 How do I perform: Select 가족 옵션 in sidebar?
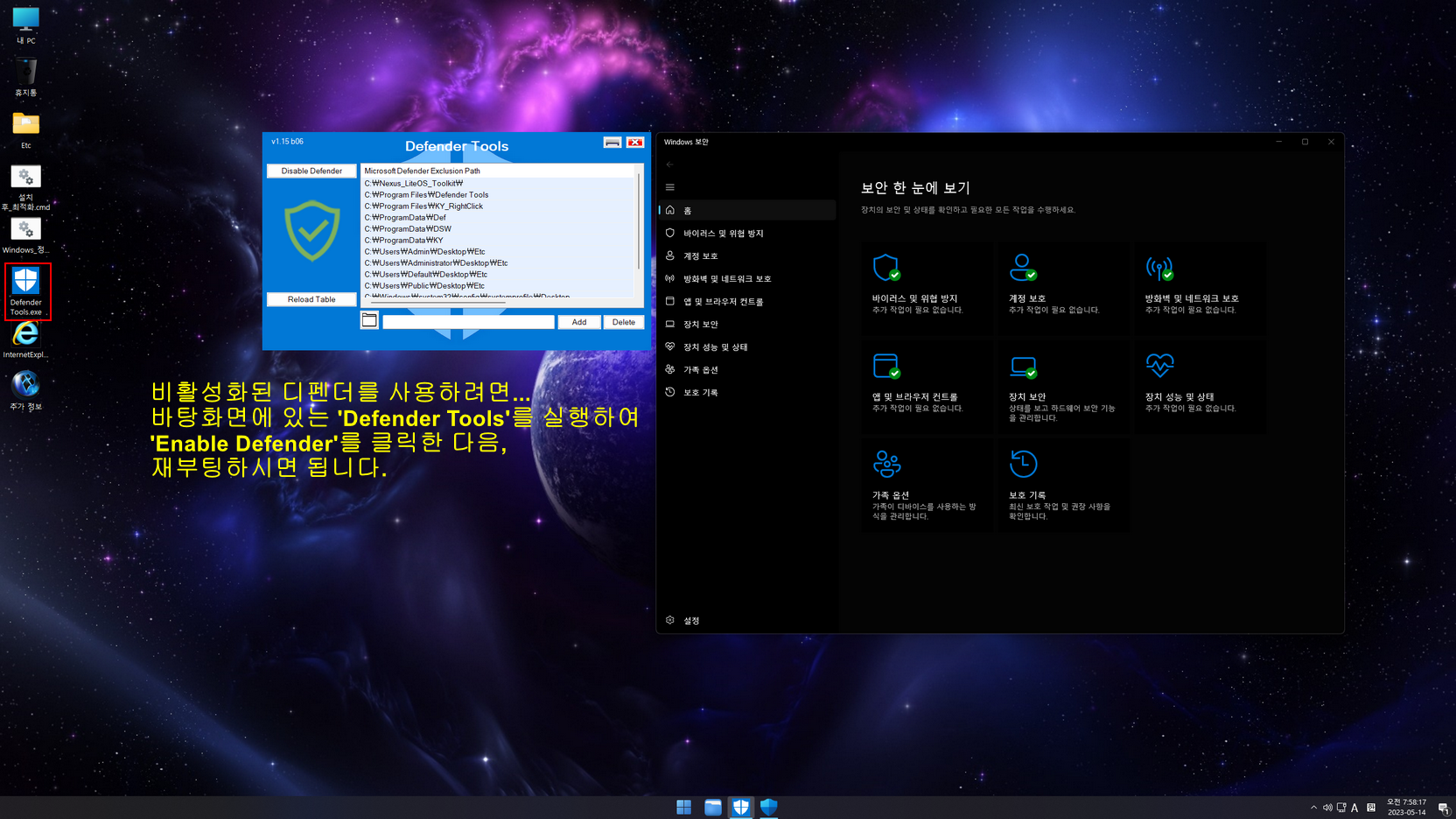pyautogui.click(x=747, y=370)
